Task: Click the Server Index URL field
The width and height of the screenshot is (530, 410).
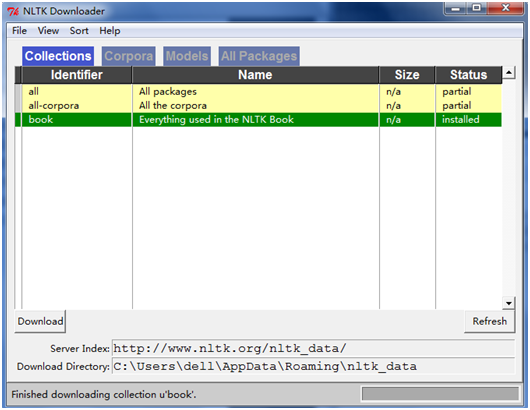Action: tap(313, 348)
